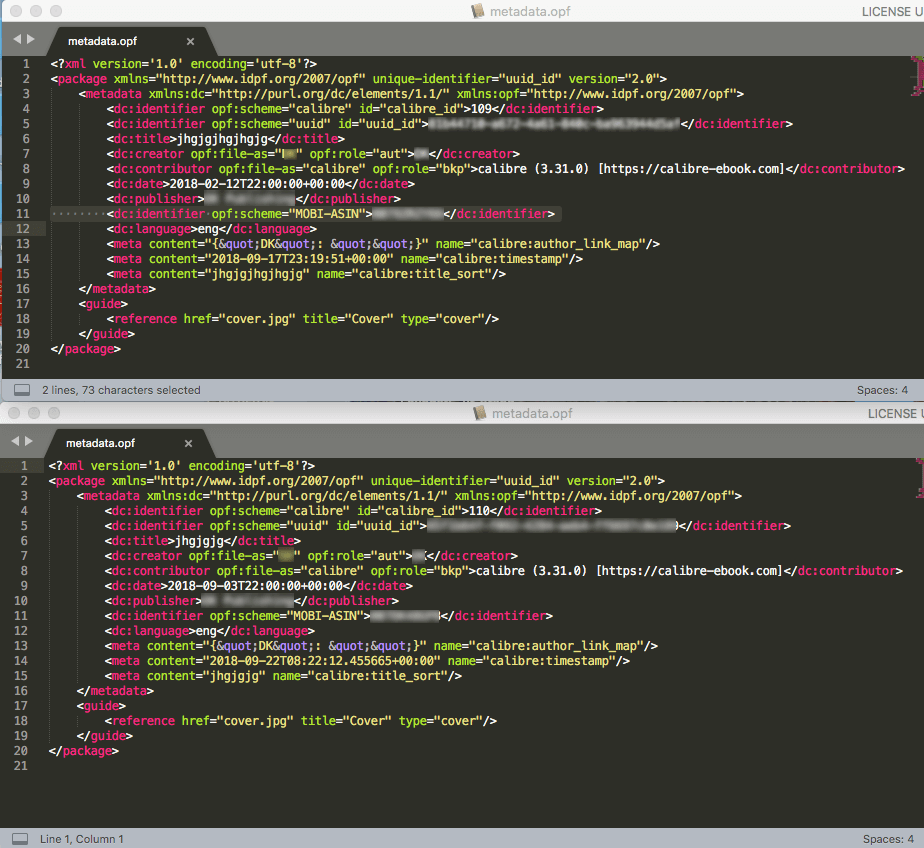Click closing </package> tag in bottom window

click(x=84, y=750)
